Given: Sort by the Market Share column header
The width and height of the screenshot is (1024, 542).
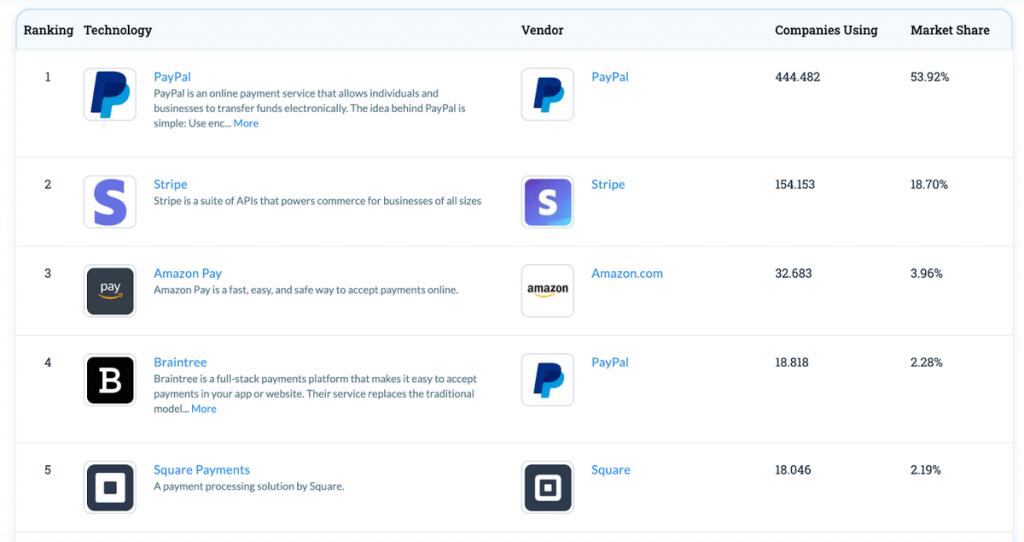Looking at the screenshot, I should point(949,30).
